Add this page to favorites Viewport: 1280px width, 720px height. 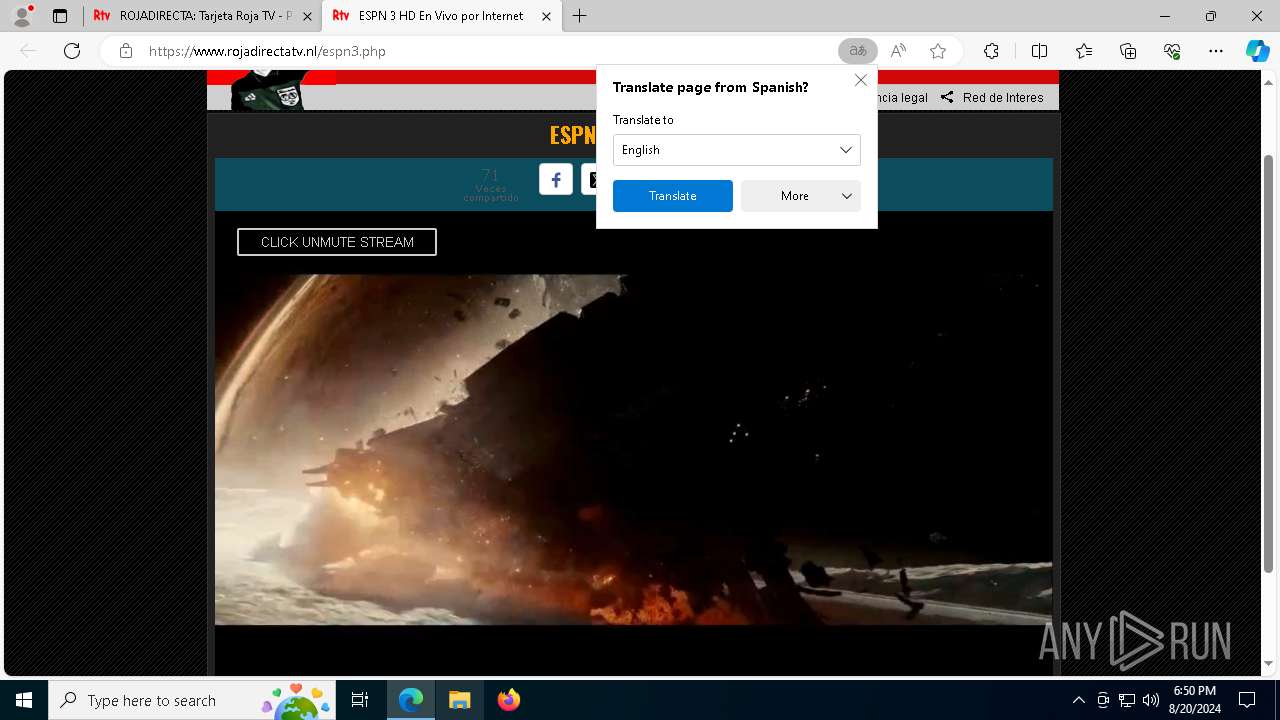click(x=938, y=51)
